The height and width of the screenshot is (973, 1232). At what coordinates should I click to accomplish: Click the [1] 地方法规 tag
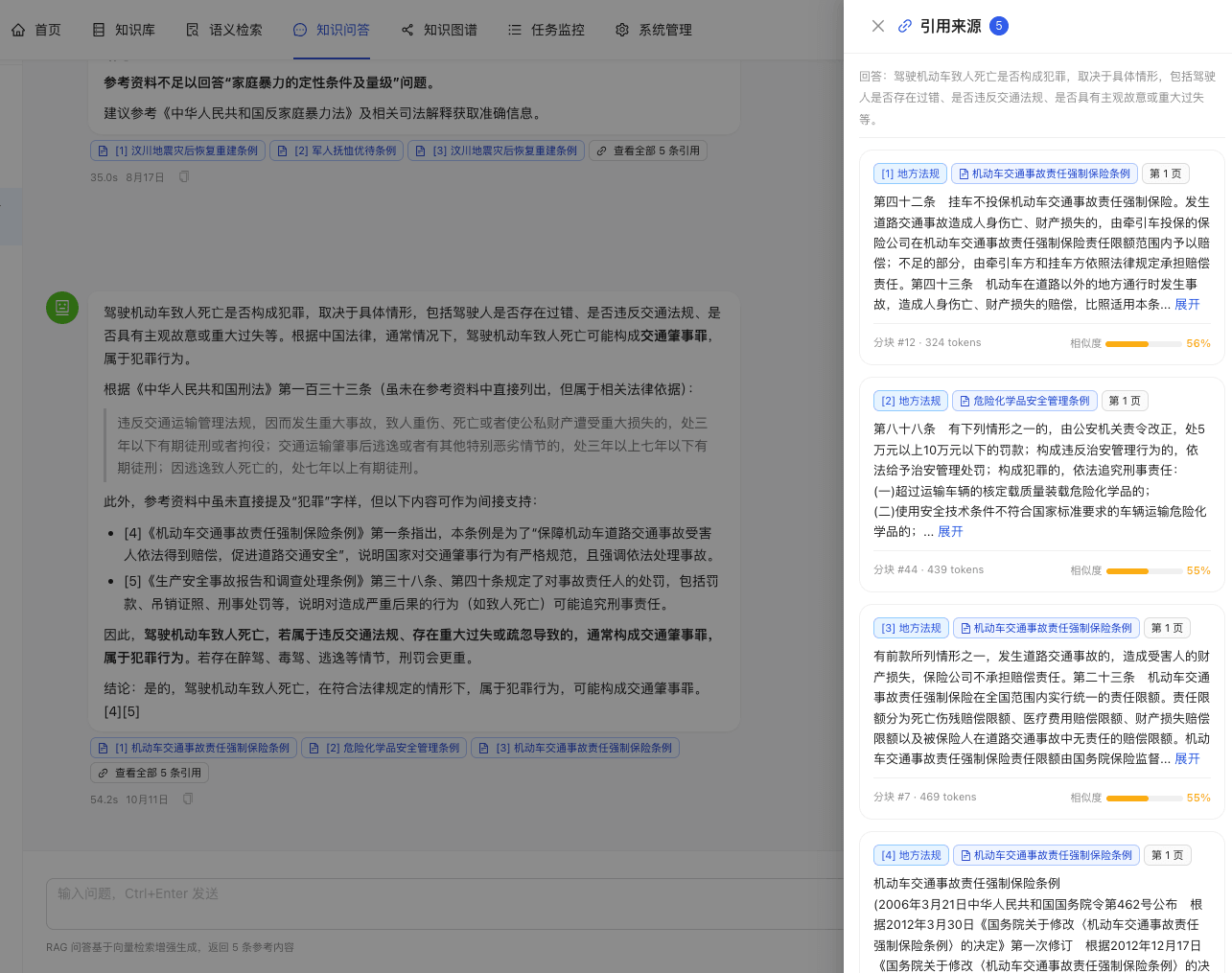pyautogui.click(x=911, y=174)
